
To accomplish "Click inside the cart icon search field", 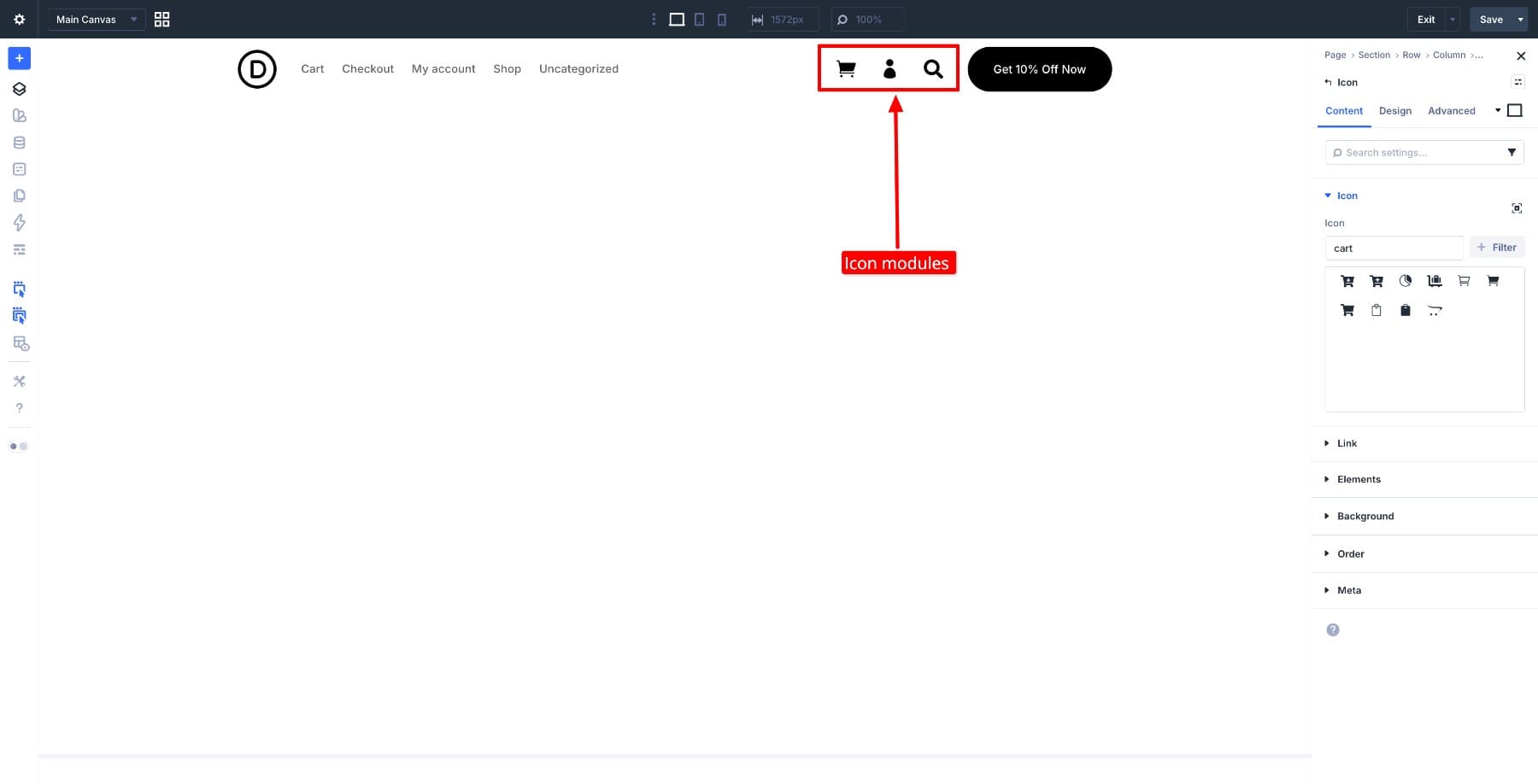I will pyautogui.click(x=1394, y=248).
